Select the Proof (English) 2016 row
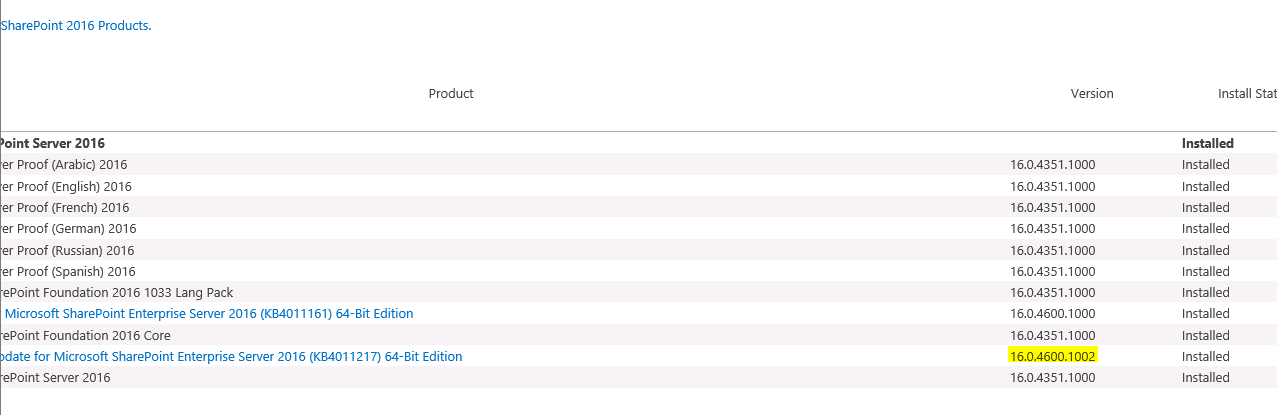 (638, 187)
